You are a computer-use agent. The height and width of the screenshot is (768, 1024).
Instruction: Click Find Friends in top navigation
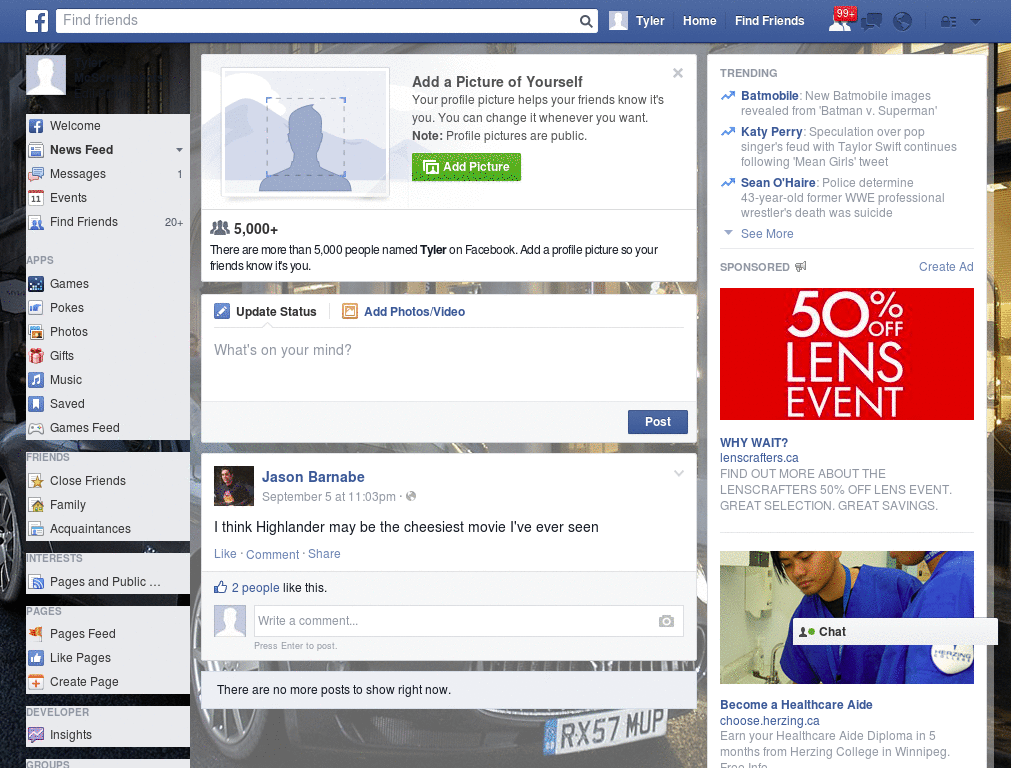769,21
